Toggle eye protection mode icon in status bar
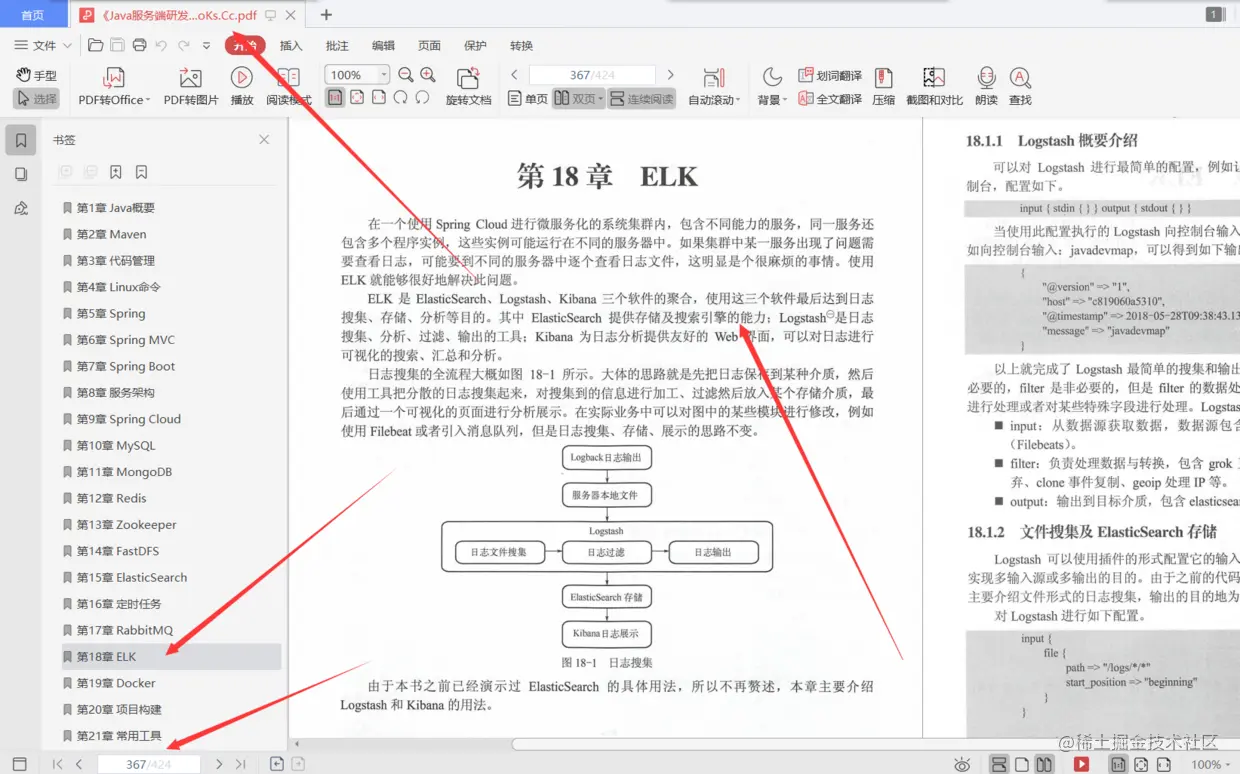 pos(962,764)
